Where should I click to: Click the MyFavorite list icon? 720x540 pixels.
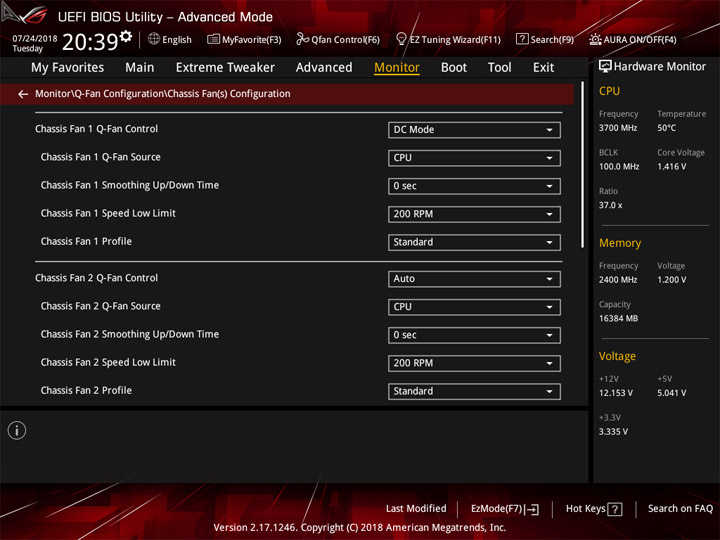[x=213, y=39]
